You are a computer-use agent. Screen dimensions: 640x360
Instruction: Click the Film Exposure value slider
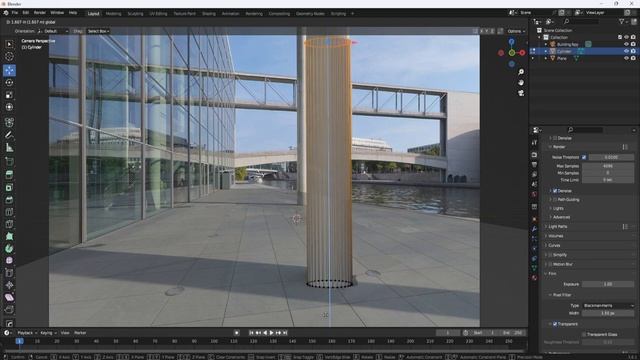tap(608, 284)
